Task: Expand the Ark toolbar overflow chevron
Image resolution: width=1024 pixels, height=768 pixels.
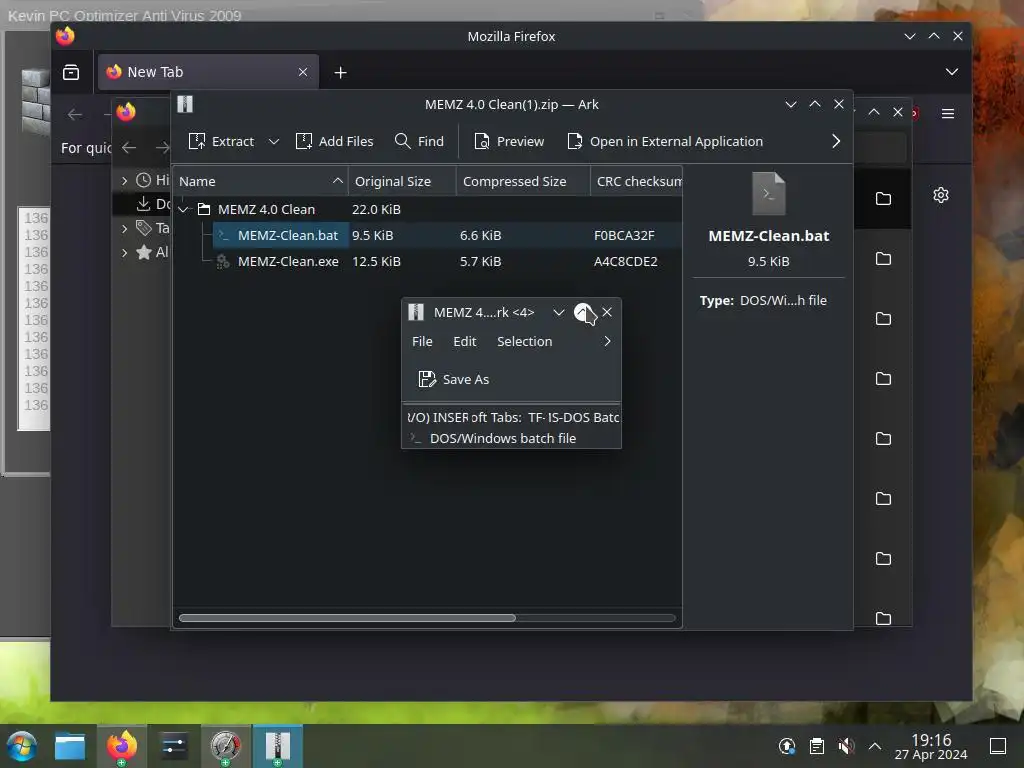Action: (x=836, y=141)
